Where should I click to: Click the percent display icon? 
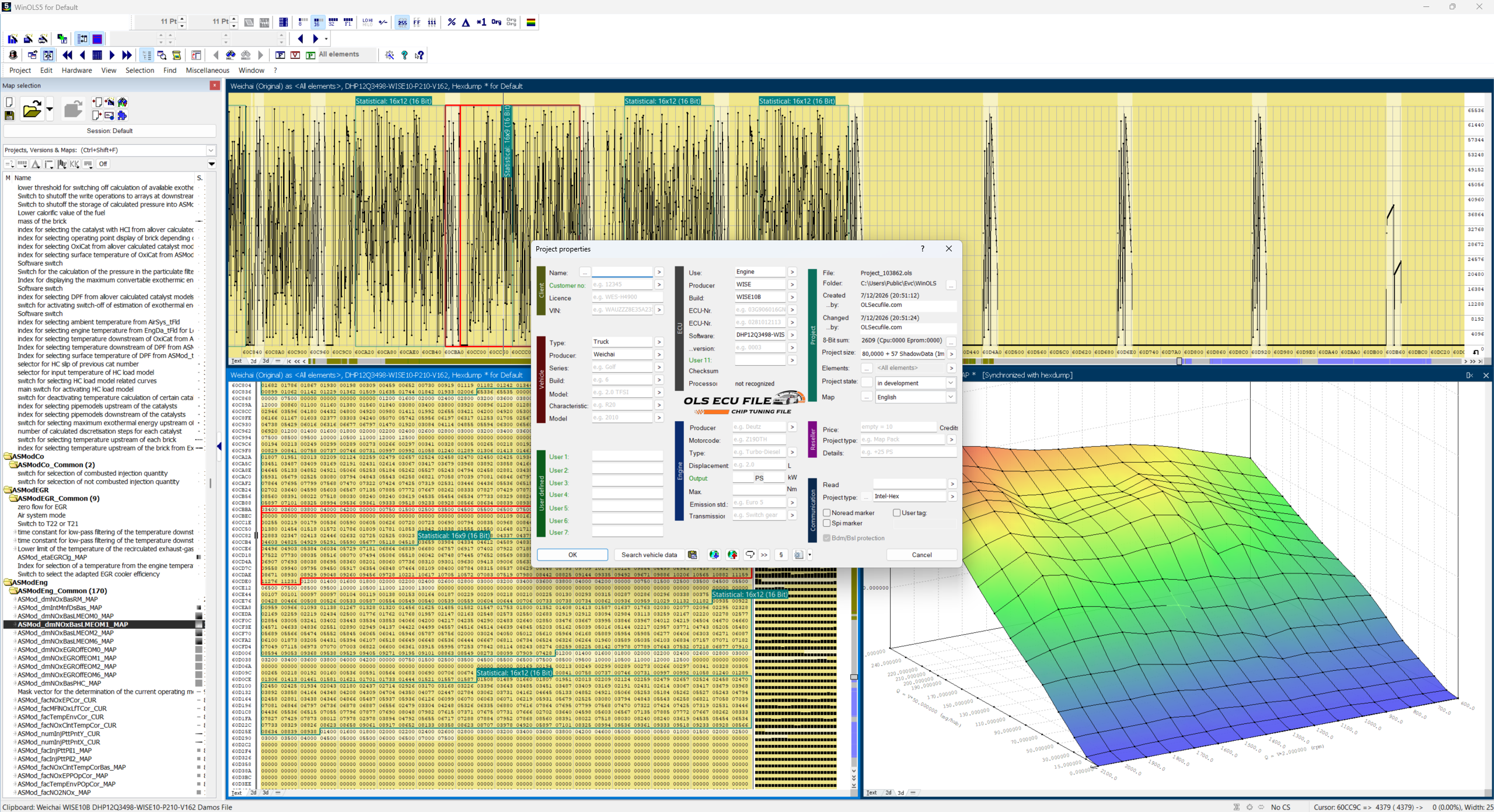[451, 22]
